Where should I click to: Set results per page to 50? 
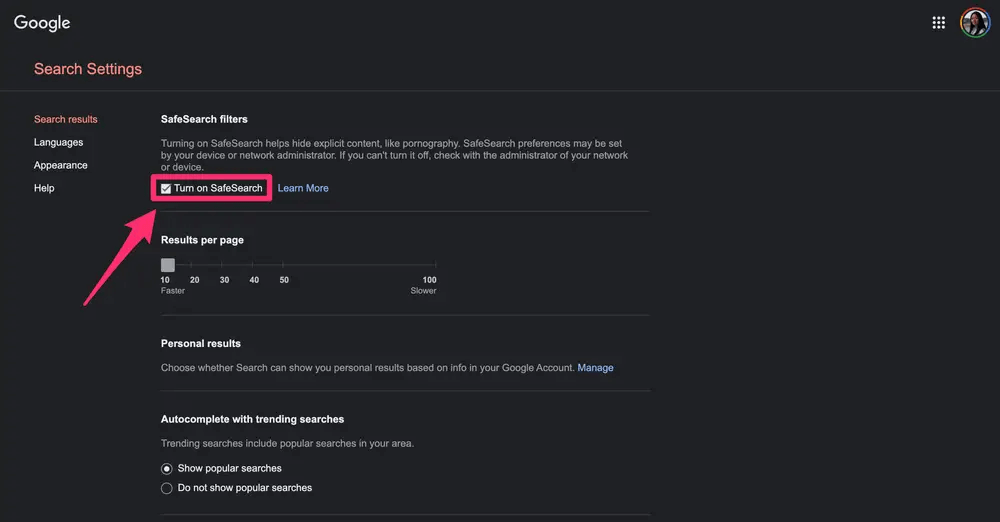(x=284, y=267)
